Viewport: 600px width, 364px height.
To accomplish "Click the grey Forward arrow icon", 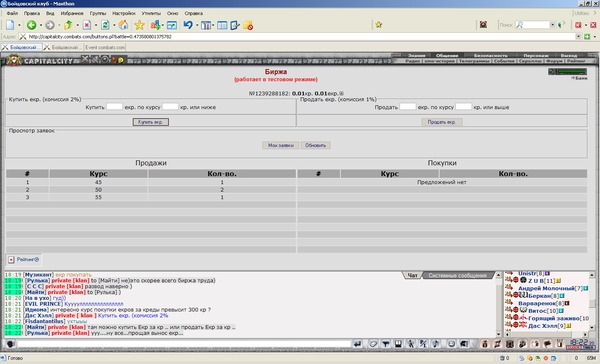I will point(50,25).
